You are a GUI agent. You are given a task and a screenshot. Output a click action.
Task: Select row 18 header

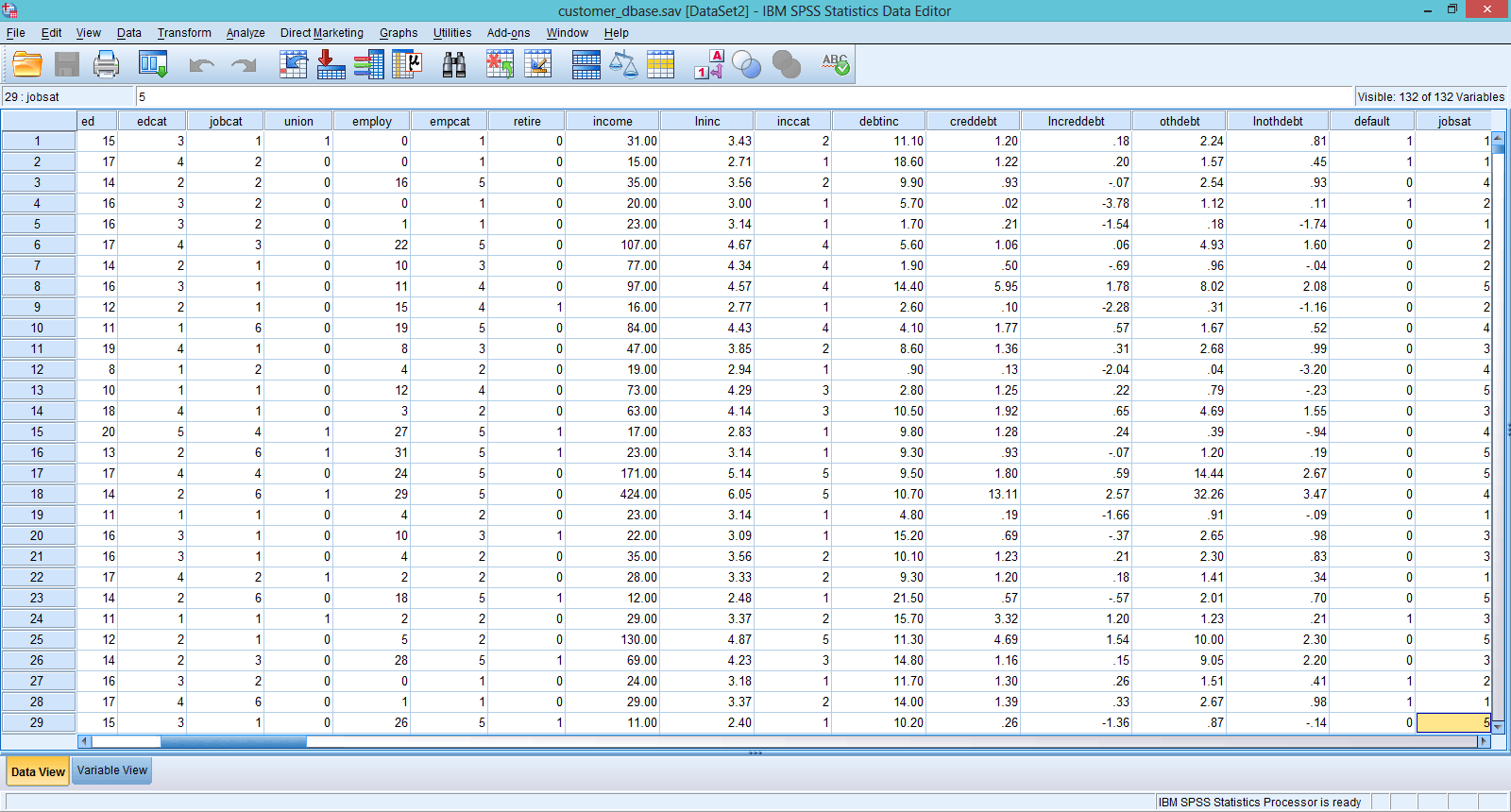(x=38, y=494)
